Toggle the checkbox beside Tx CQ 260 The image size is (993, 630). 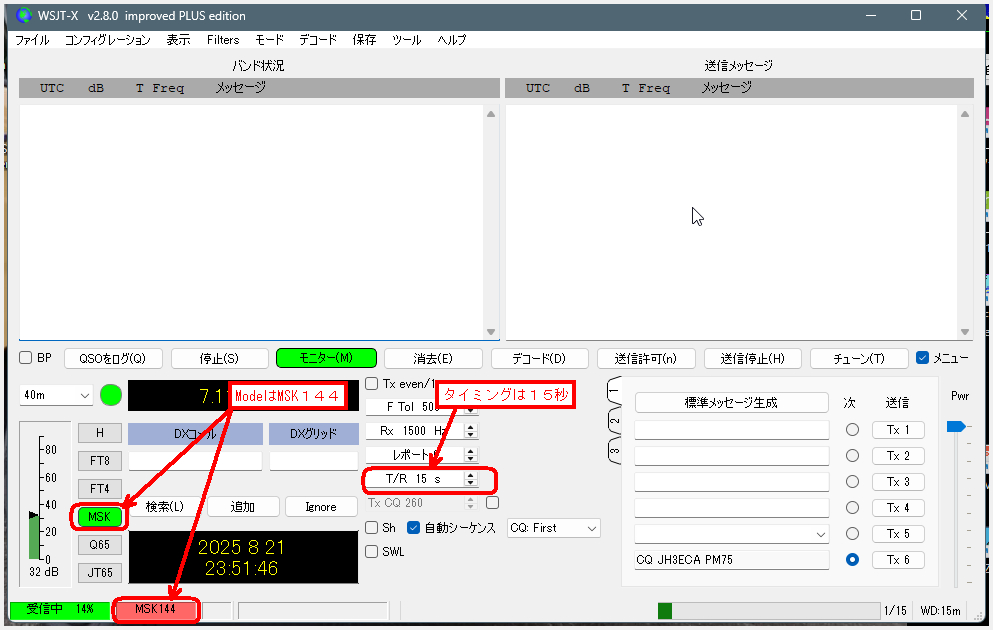[x=492, y=503]
